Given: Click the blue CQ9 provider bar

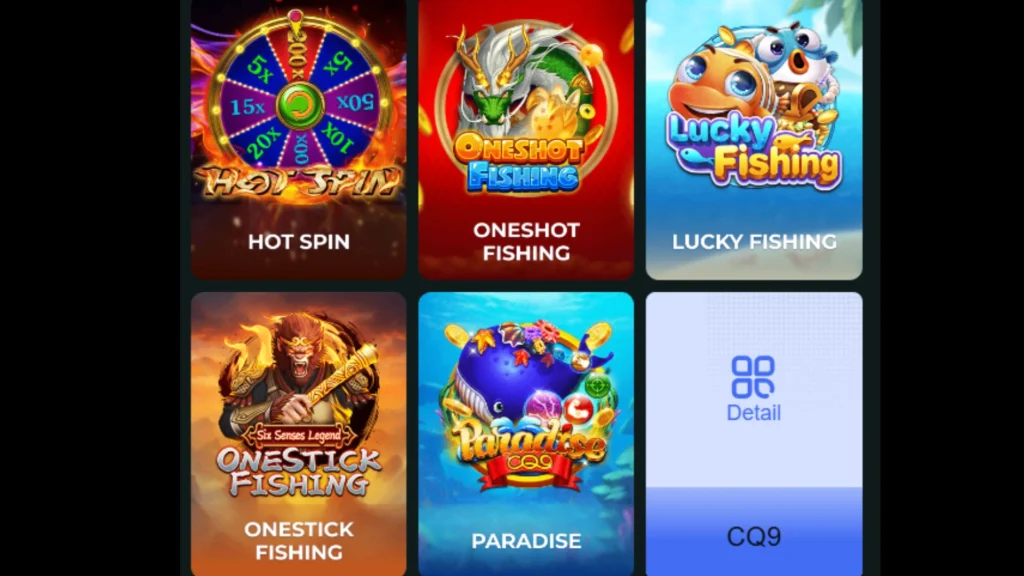Looking at the screenshot, I should click(x=754, y=532).
